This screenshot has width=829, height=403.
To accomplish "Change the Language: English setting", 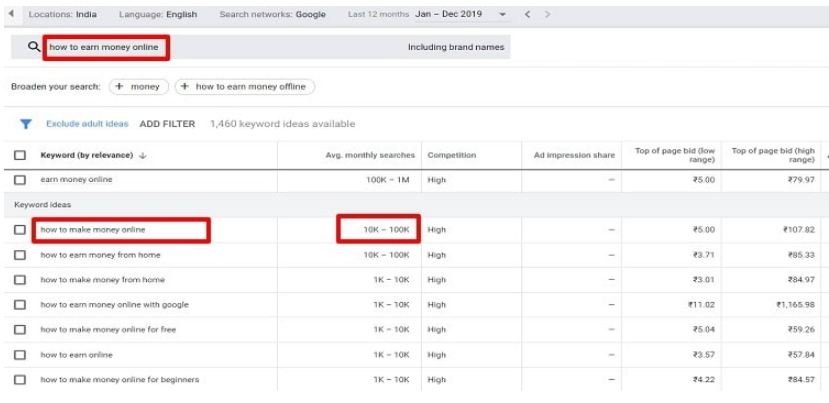I will click(158, 15).
